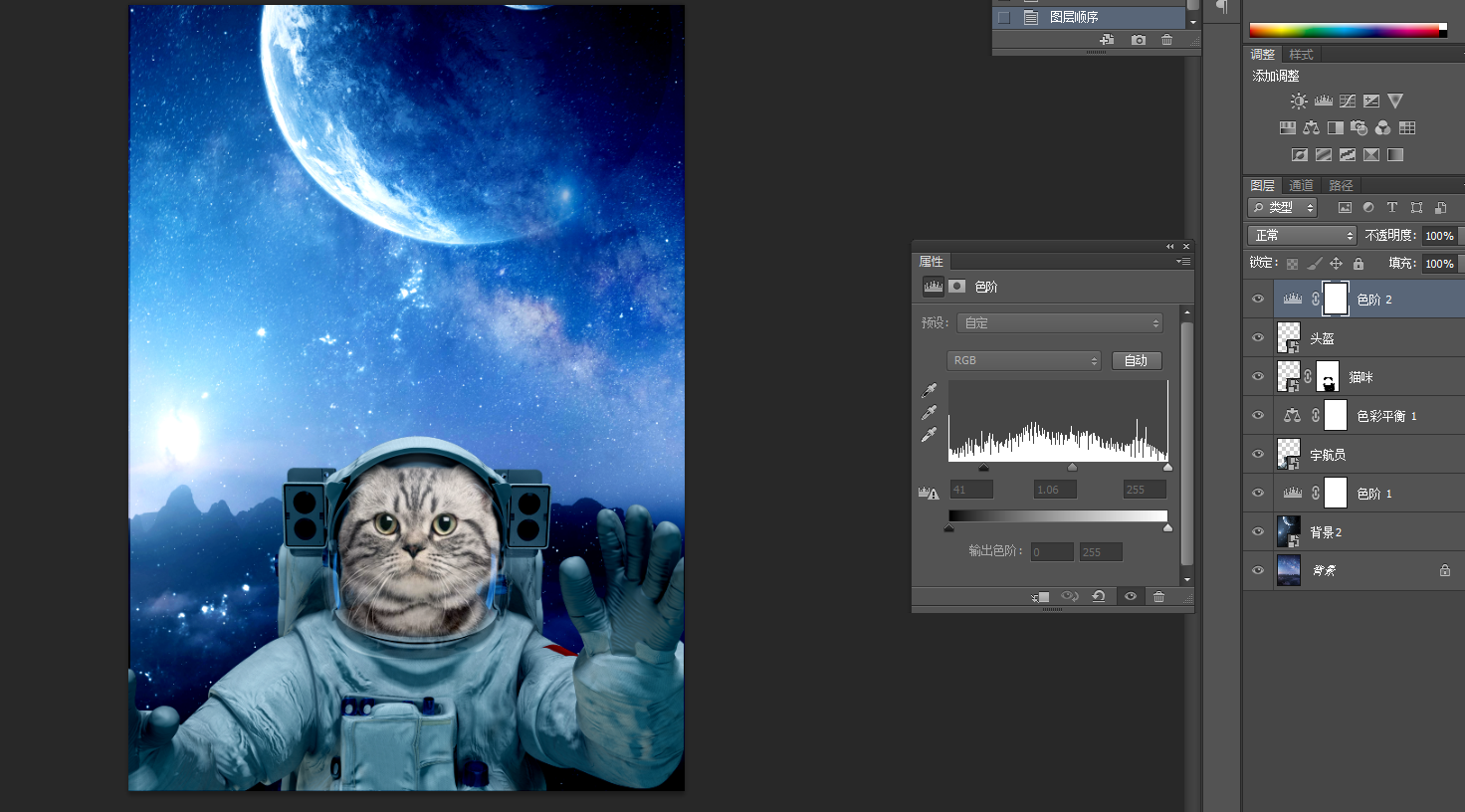The height and width of the screenshot is (812, 1465).
Task: Open the 预设 preset dropdown showing 自定
Action: coord(1059,323)
